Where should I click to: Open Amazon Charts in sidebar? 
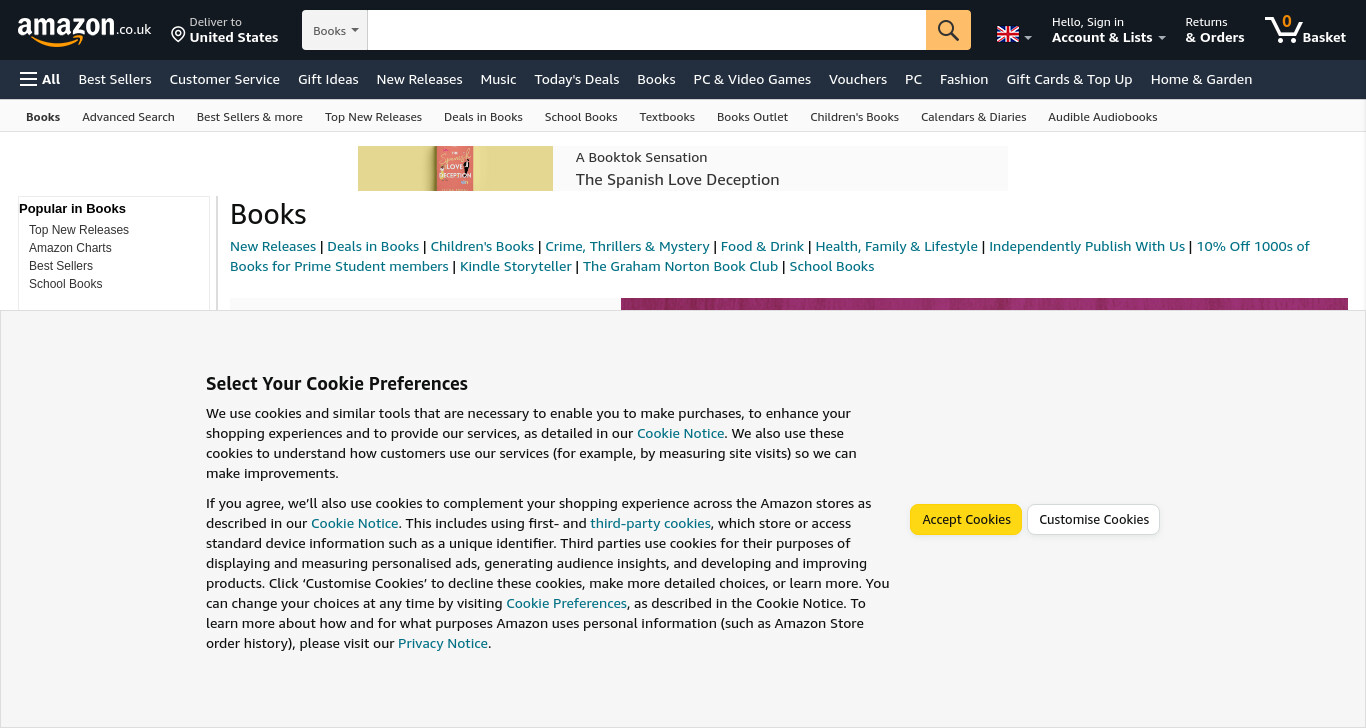tap(70, 248)
